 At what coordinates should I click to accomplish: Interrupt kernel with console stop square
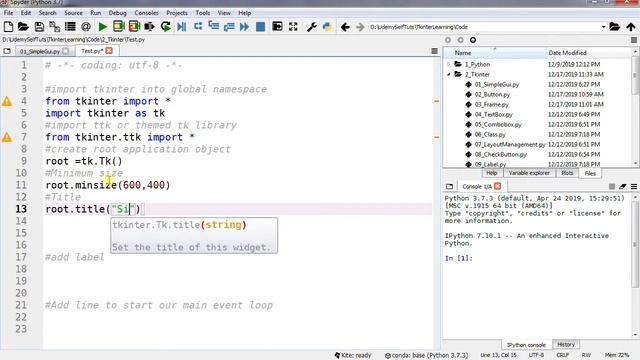pos(611,187)
